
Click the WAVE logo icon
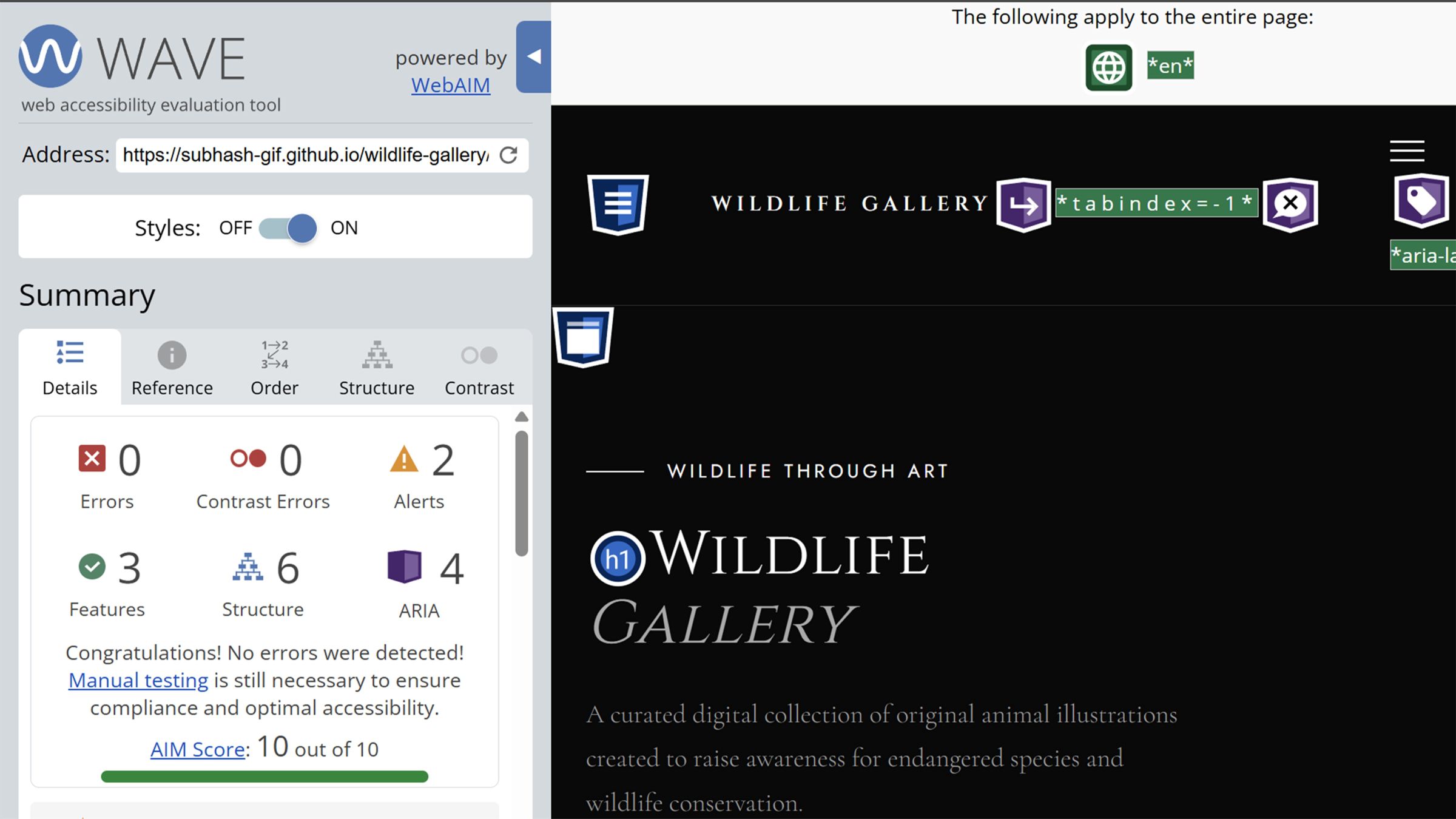coord(50,56)
